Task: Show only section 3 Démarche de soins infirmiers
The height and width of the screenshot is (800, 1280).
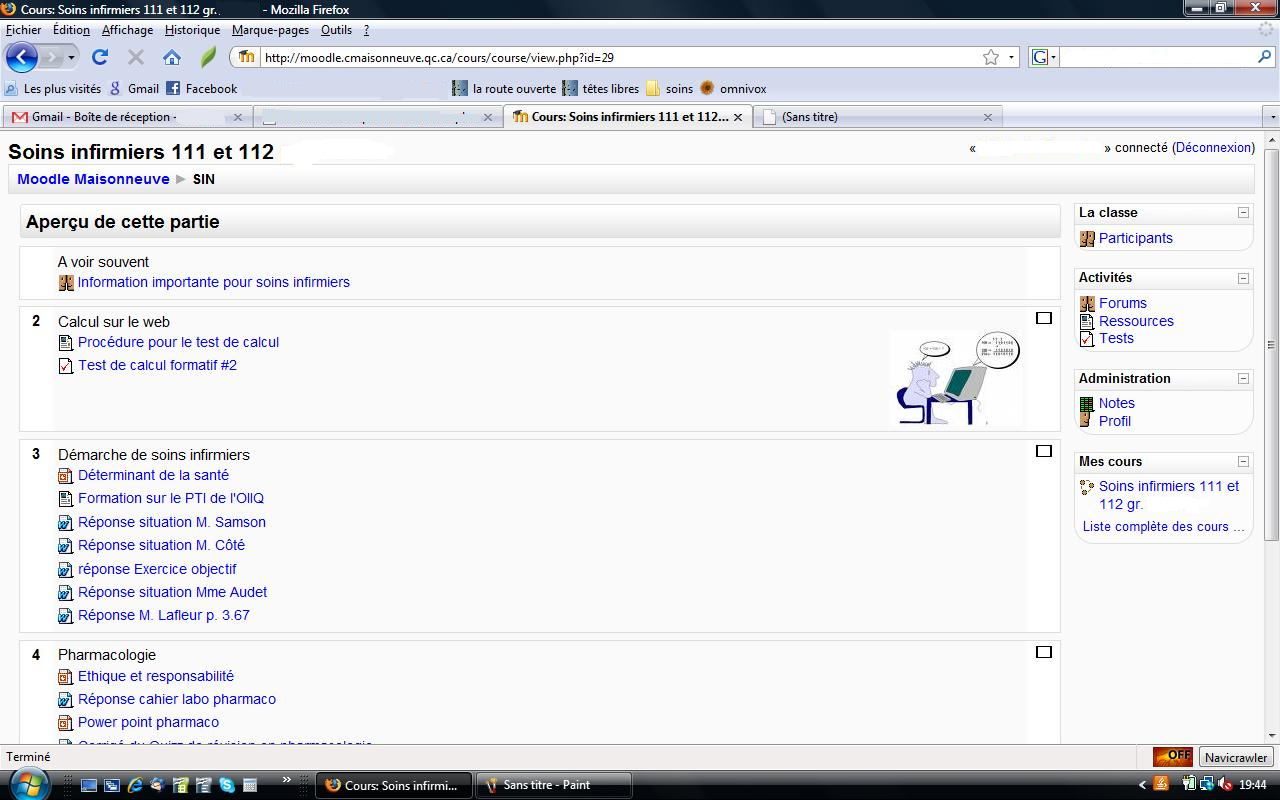Action: click(x=1044, y=451)
